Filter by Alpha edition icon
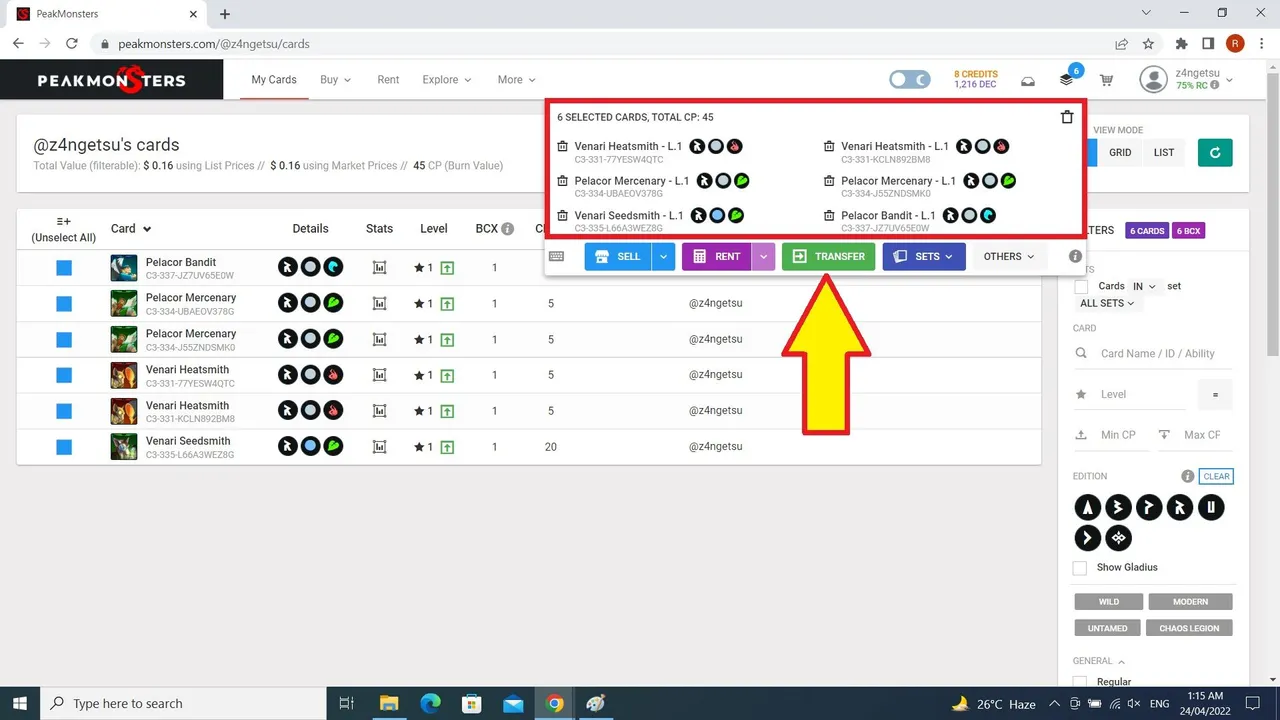Screen dimensions: 1280x720 1087,508
